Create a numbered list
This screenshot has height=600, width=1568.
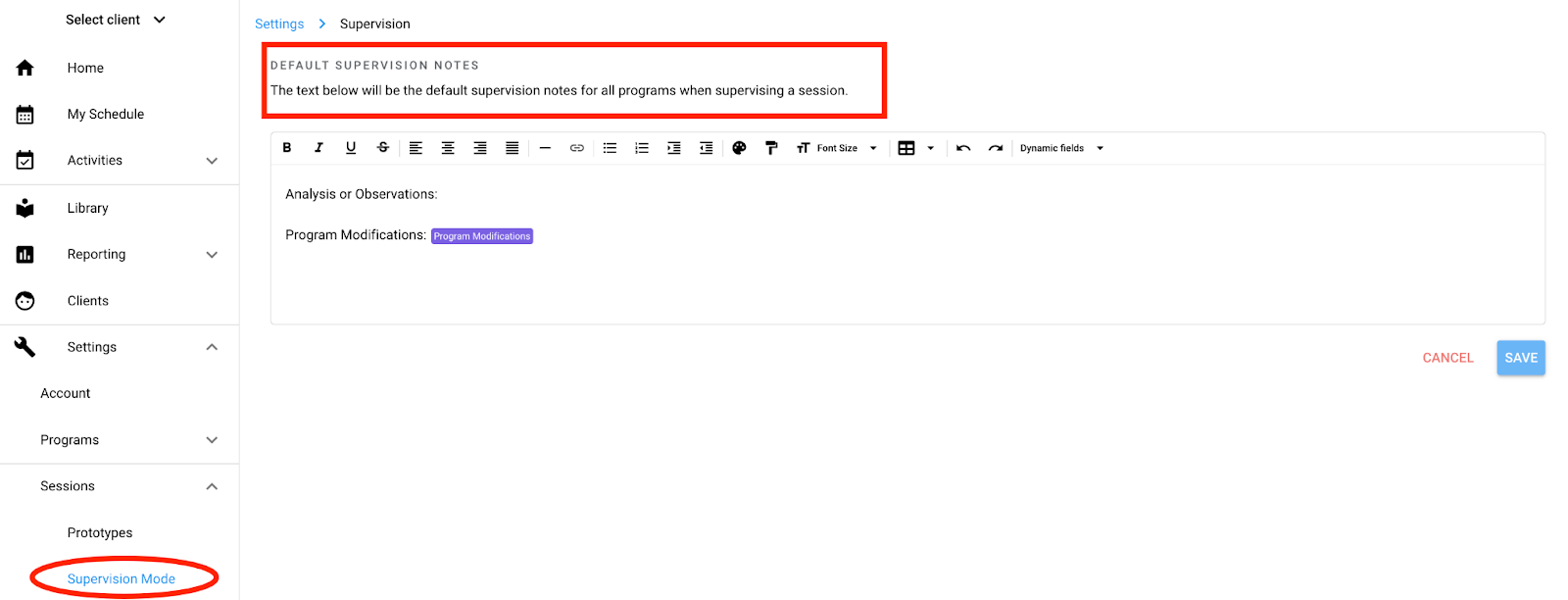click(642, 148)
